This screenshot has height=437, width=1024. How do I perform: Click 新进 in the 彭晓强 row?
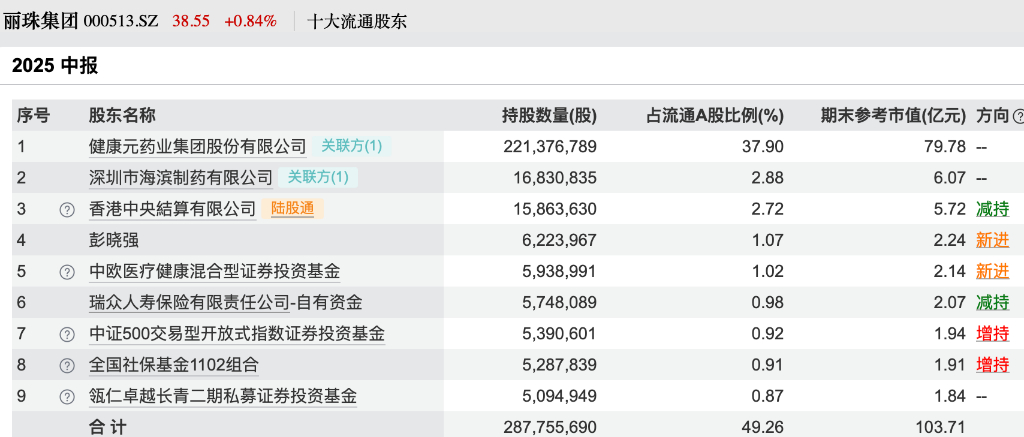click(x=992, y=240)
